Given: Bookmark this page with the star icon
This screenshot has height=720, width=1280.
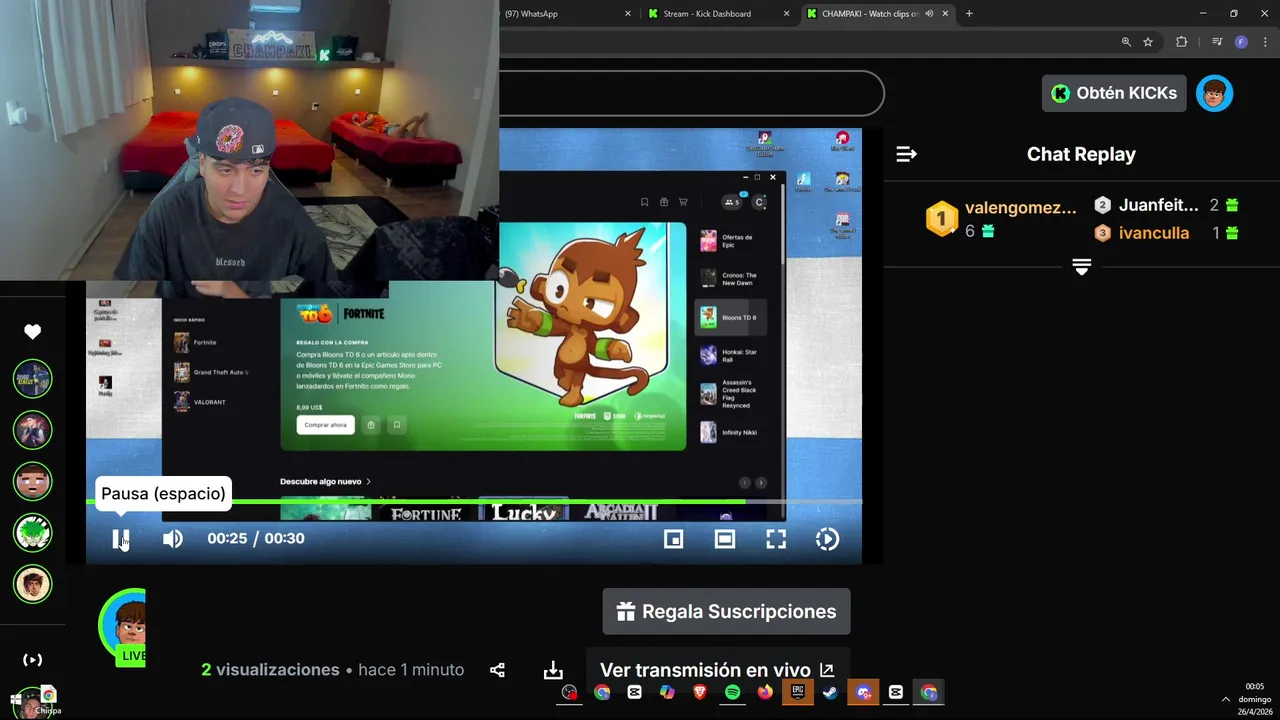Looking at the screenshot, I should tap(1148, 42).
